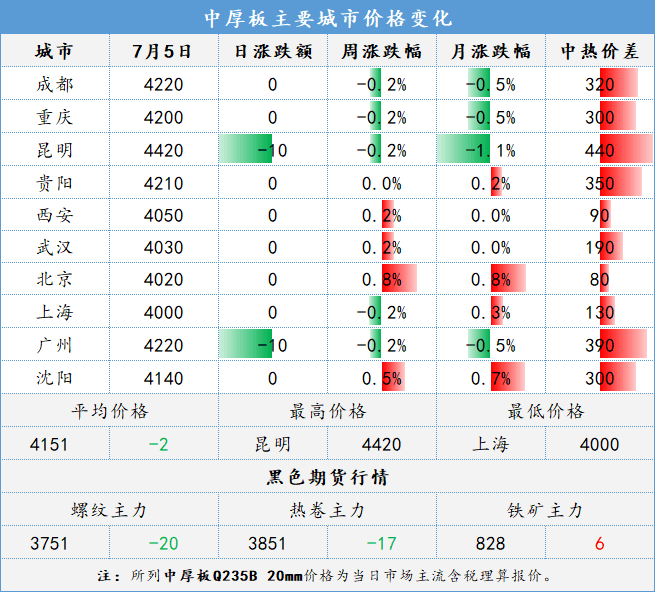The image size is (655, 592).
Task: Select the 7月5日 column header
Action: coord(162,51)
